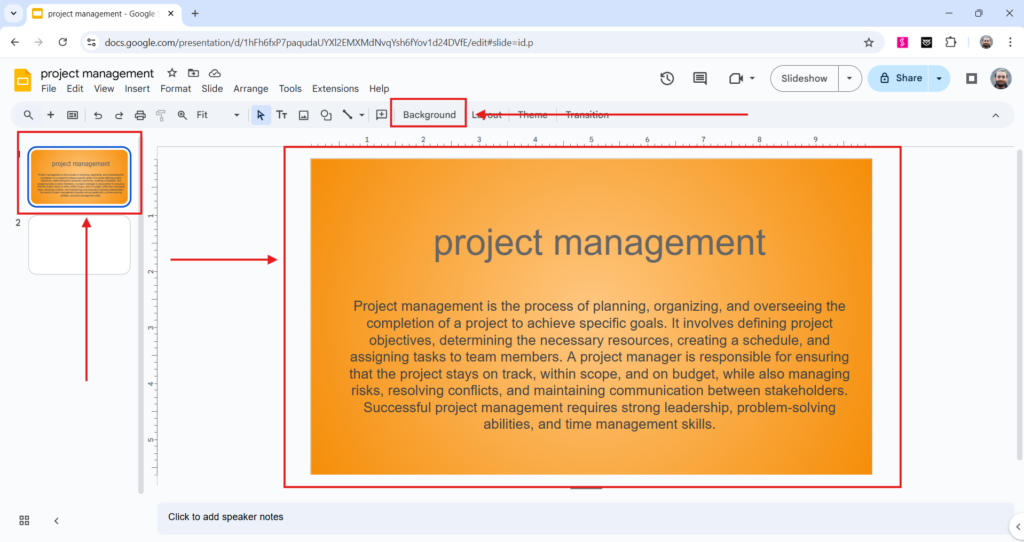
Task: Select the Text box tool
Action: point(282,115)
